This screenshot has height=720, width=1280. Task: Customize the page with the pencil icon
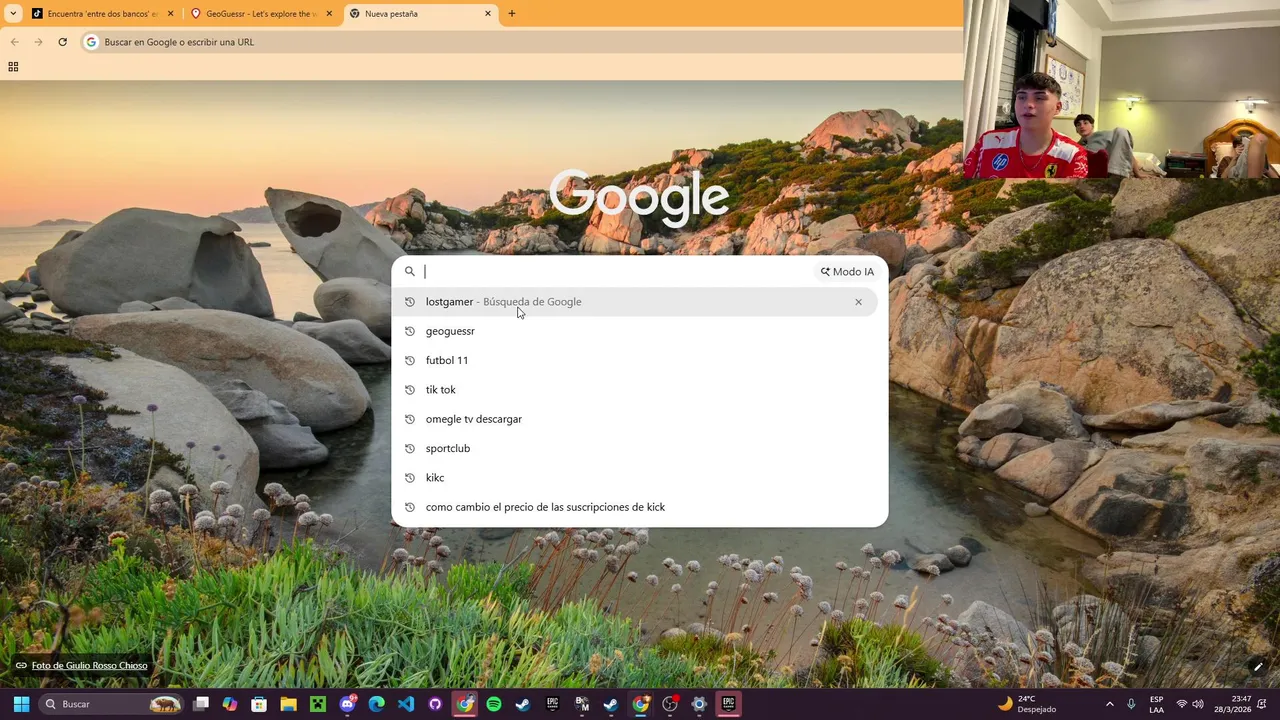coord(1258,667)
